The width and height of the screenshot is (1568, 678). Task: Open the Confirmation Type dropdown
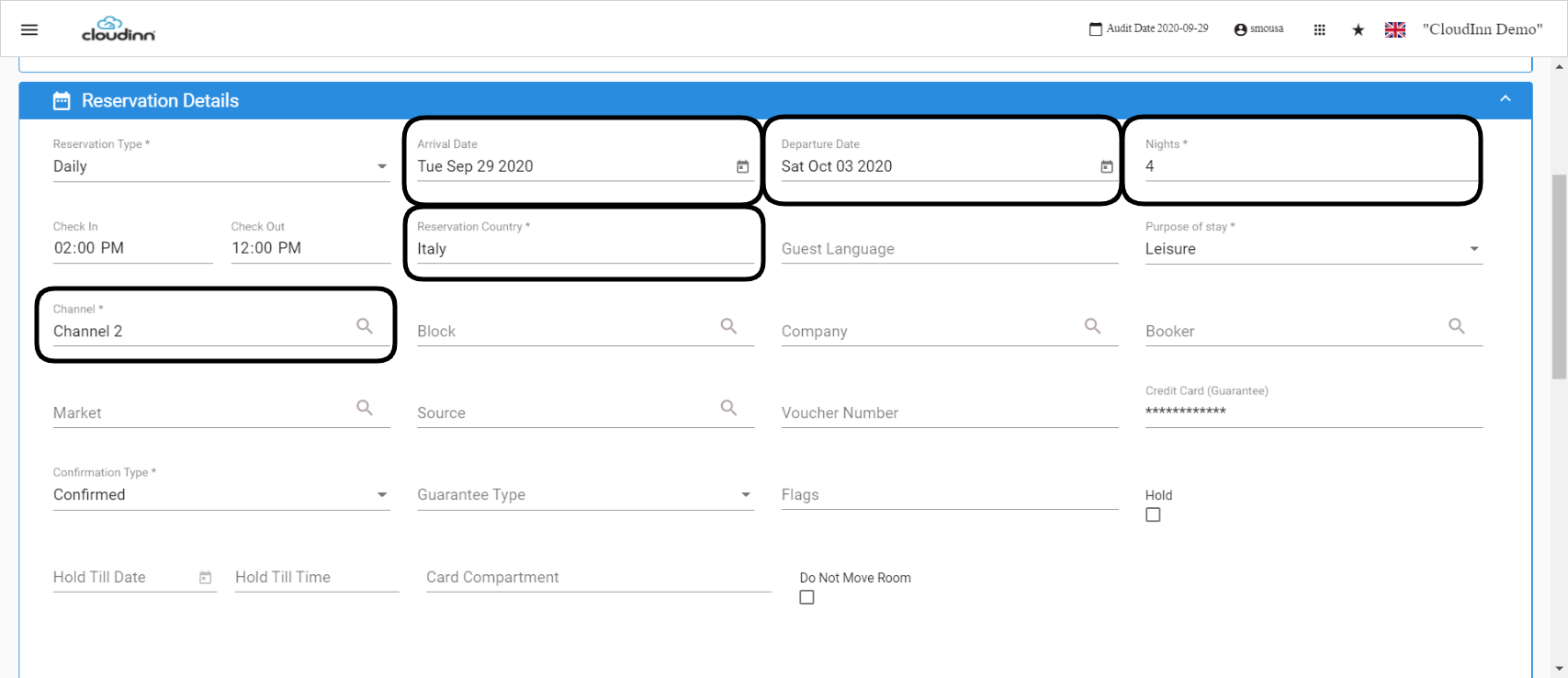221,494
